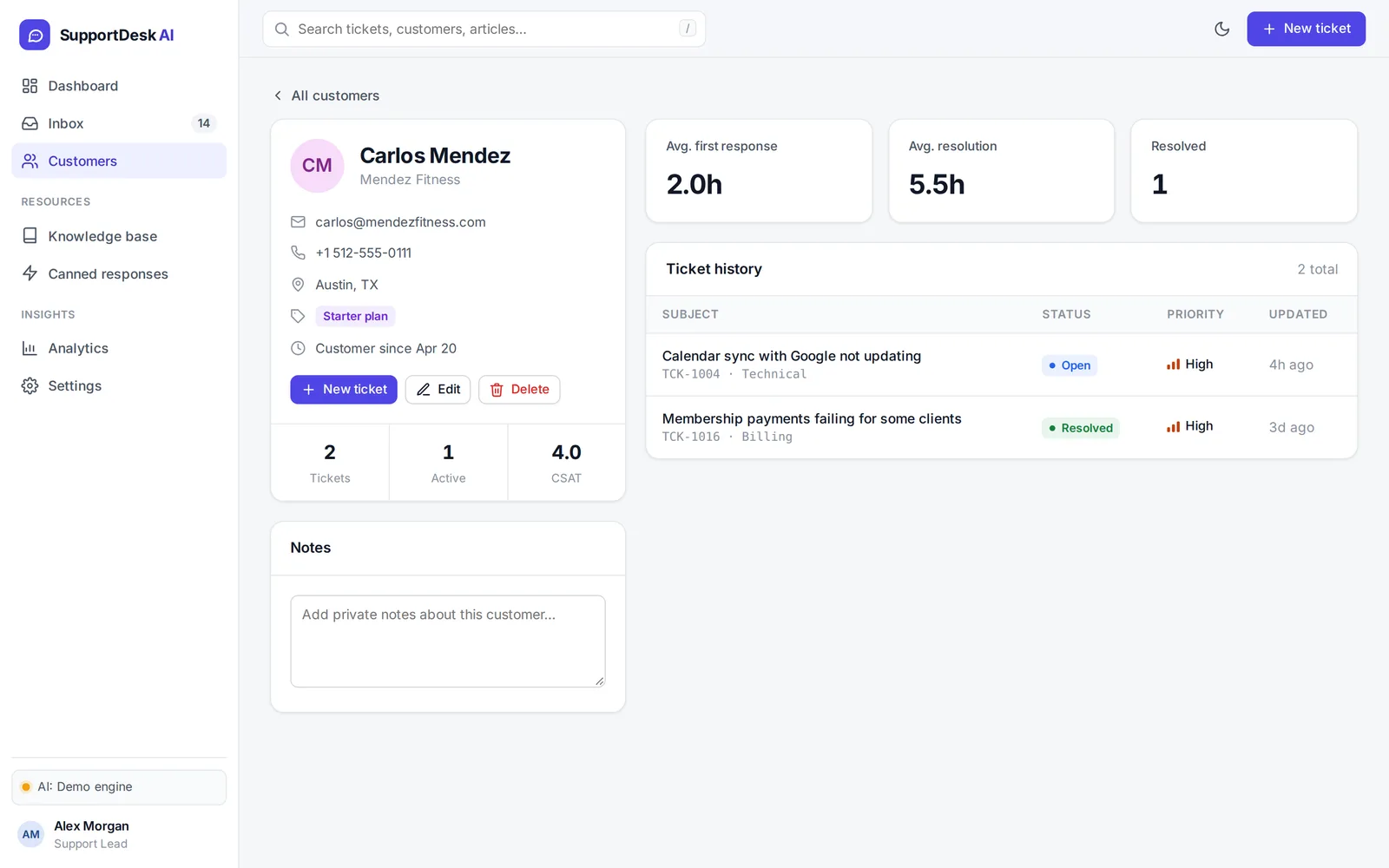Click High priority icon on TCK-1004 row
The image size is (1389, 868).
tap(1173, 365)
